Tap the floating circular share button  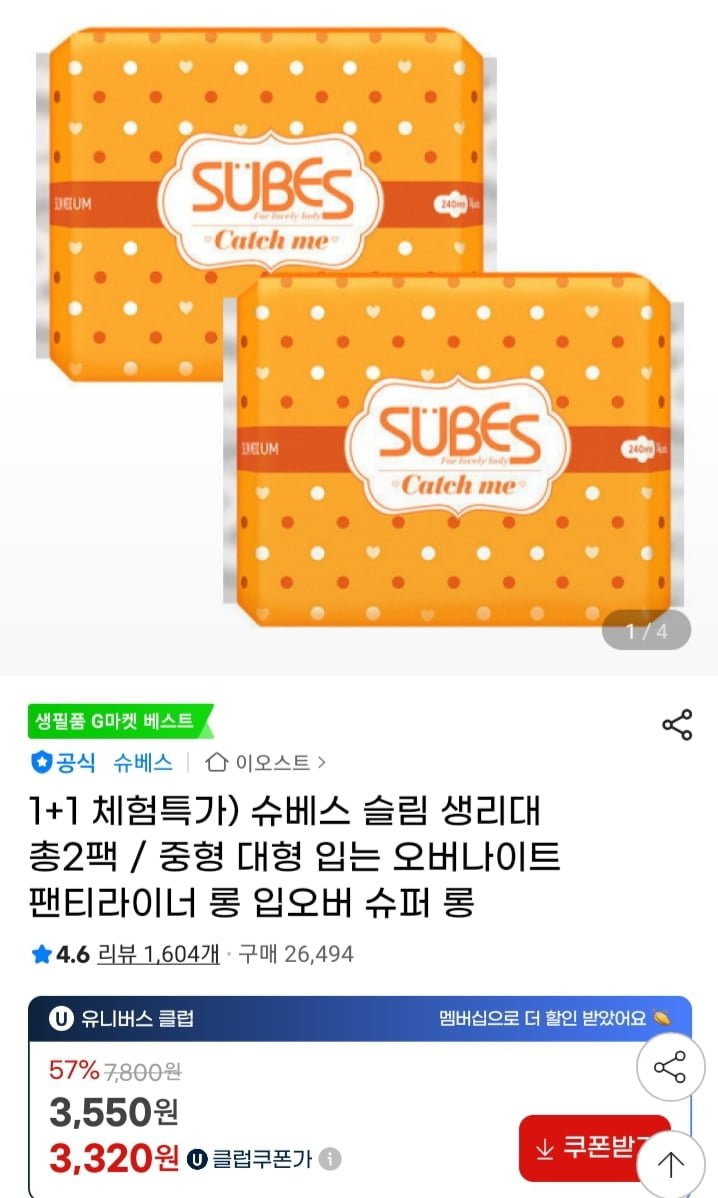coord(670,1067)
